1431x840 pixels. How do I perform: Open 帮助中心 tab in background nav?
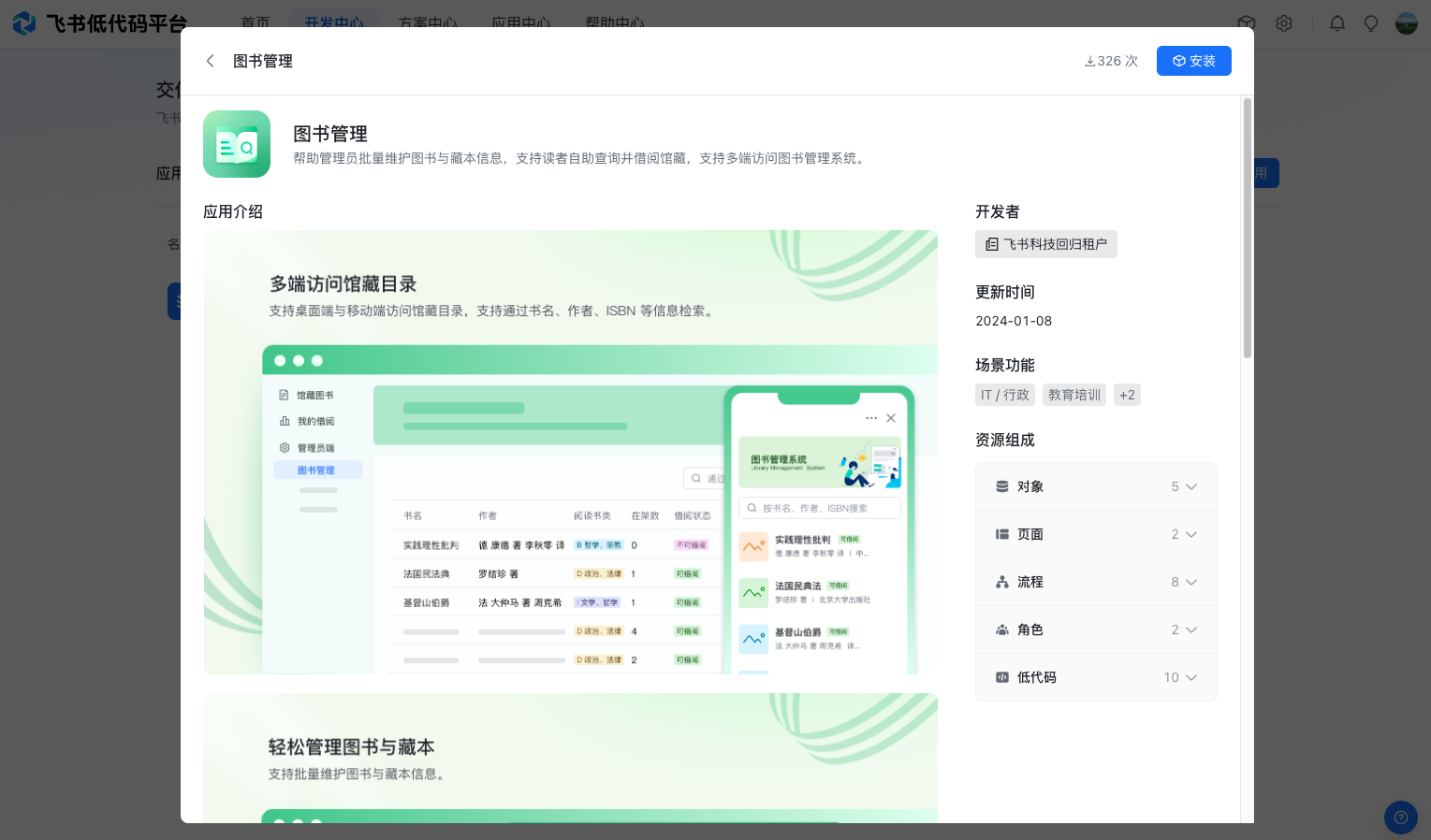coord(615,22)
